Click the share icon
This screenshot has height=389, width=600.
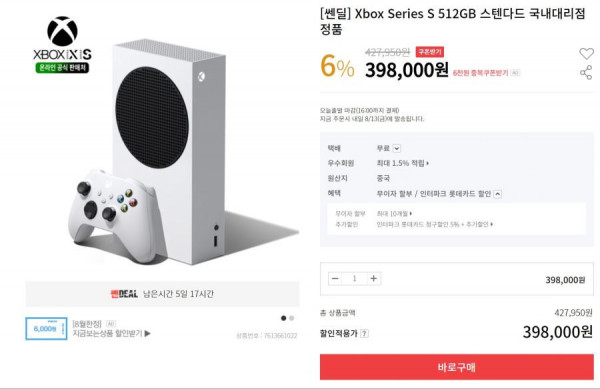click(586, 72)
